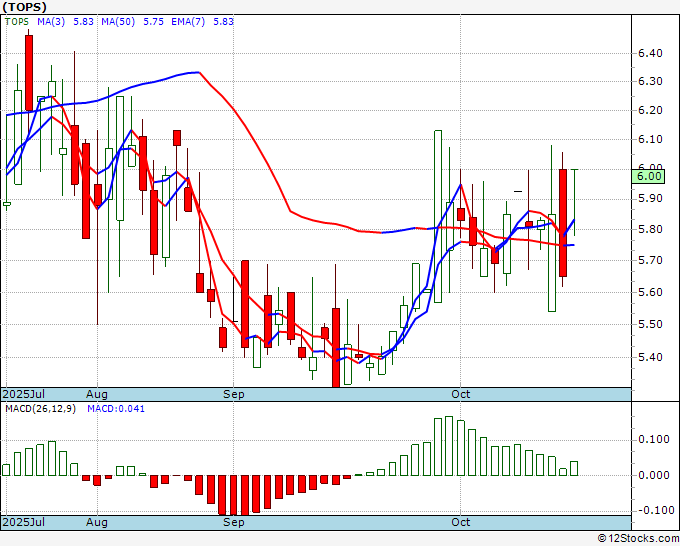This screenshot has height=546, width=680.
Task: Click the last red candle spanning 6.00 to 5.65
Action: (x=562, y=223)
